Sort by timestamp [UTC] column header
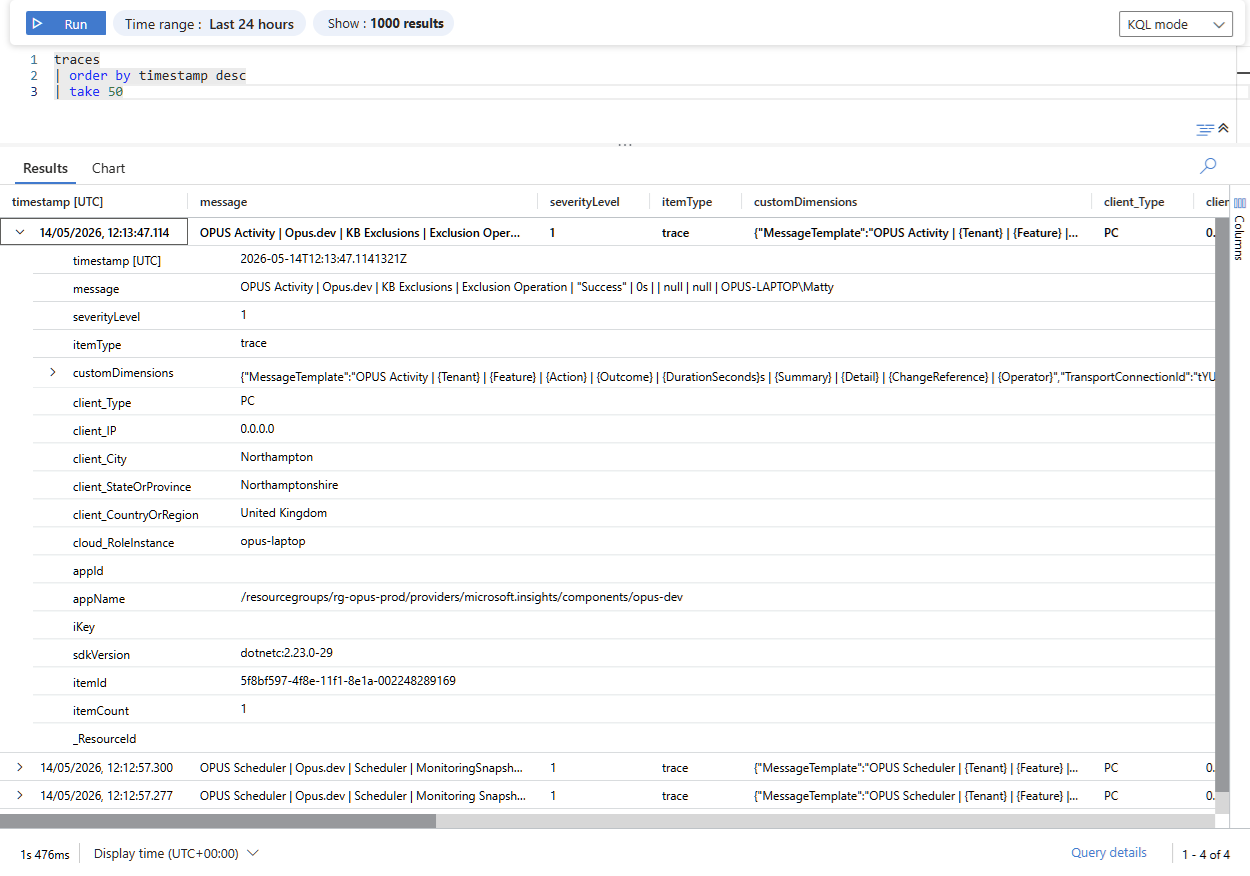The image size is (1250, 876). [x=57, y=201]
